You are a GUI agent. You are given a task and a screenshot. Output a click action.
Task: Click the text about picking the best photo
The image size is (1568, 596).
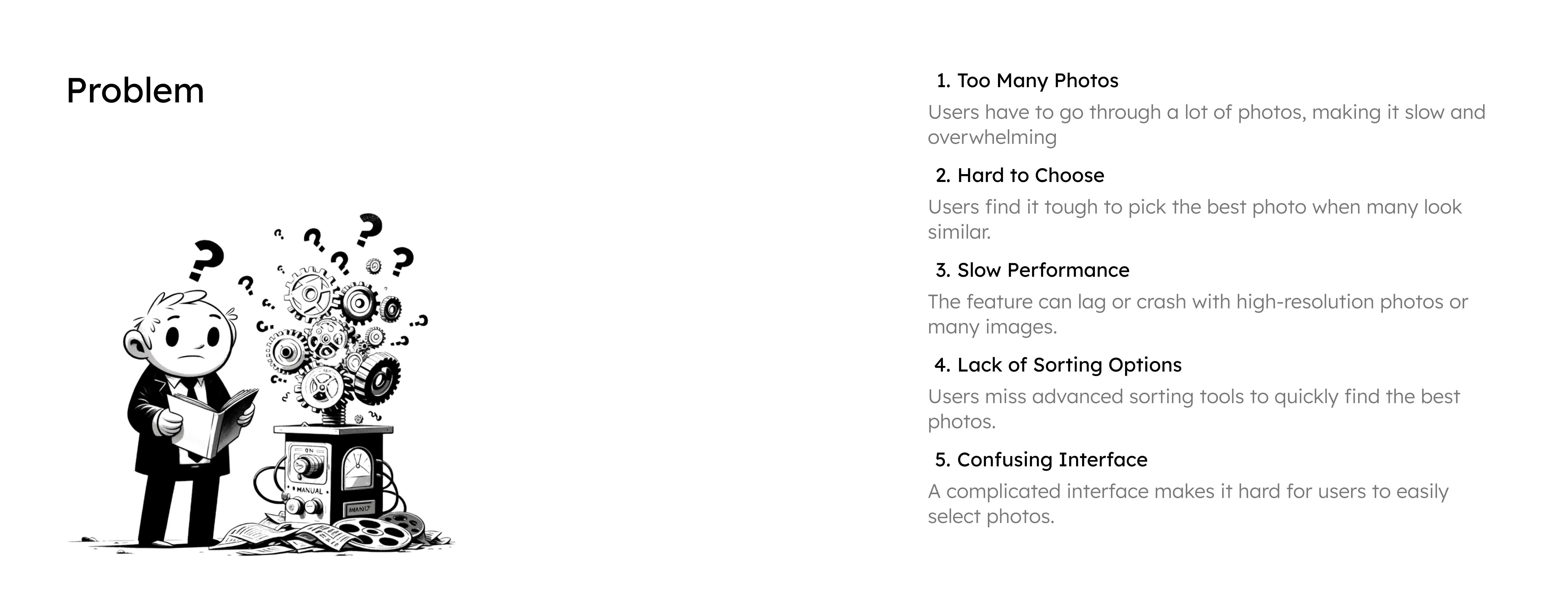click(x=1194, y=219)
